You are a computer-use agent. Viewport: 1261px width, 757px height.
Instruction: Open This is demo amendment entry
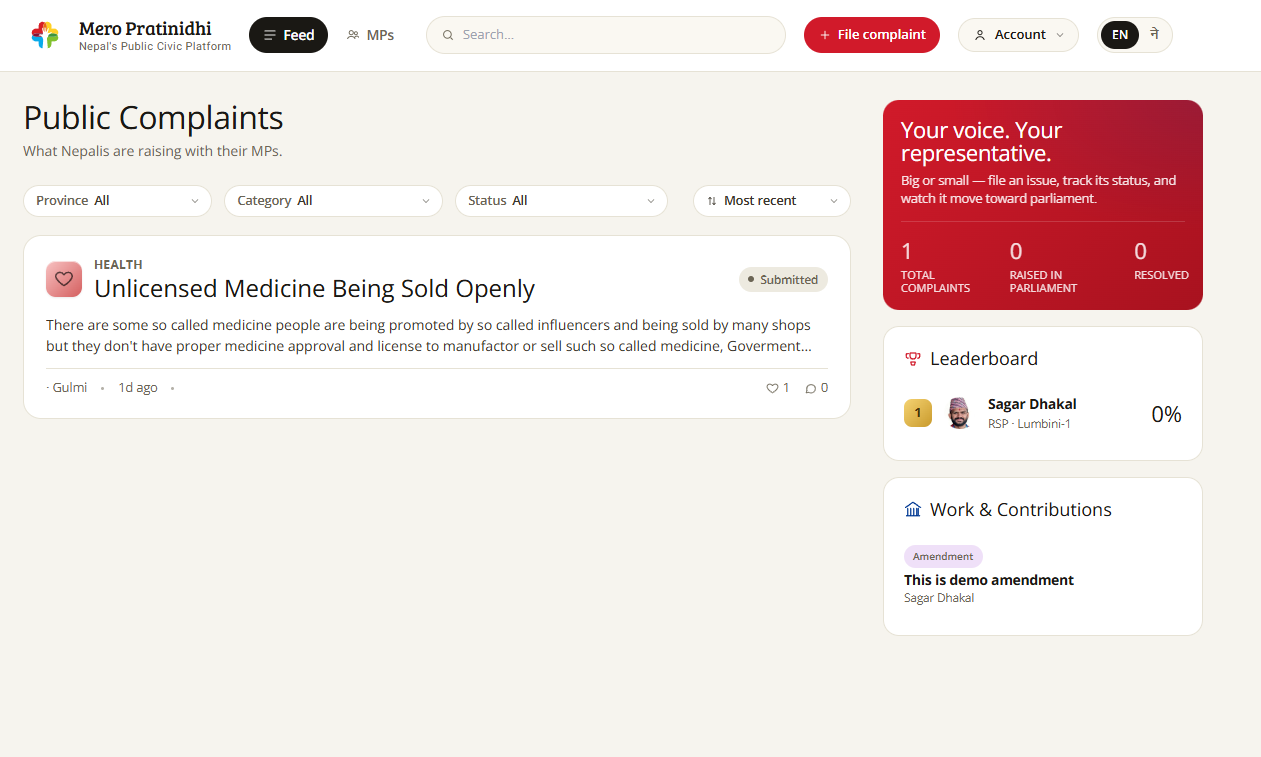(x=989, y=580)
